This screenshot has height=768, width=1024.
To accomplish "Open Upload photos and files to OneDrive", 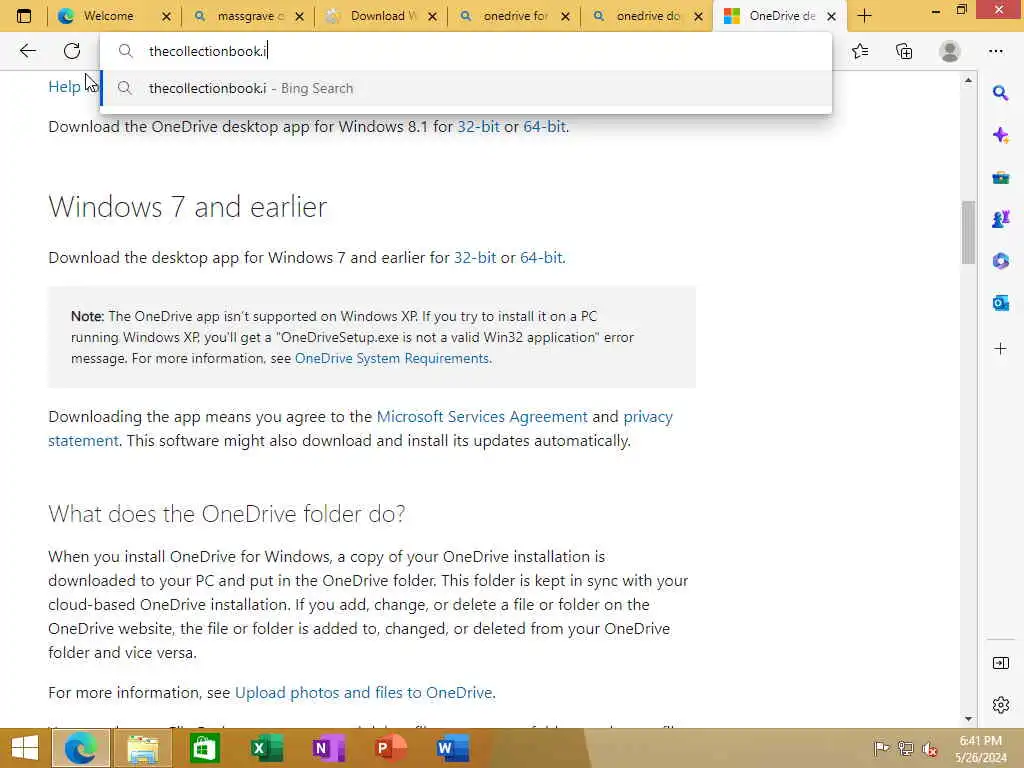I will (363, 692).
